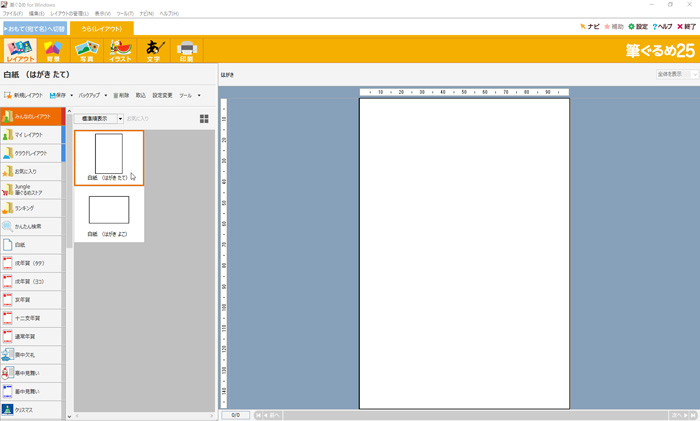The height and width of the screenshot is (421, 700).
Task: Expand the 標準順表示 sort dropdown
Action: point(120,118)
